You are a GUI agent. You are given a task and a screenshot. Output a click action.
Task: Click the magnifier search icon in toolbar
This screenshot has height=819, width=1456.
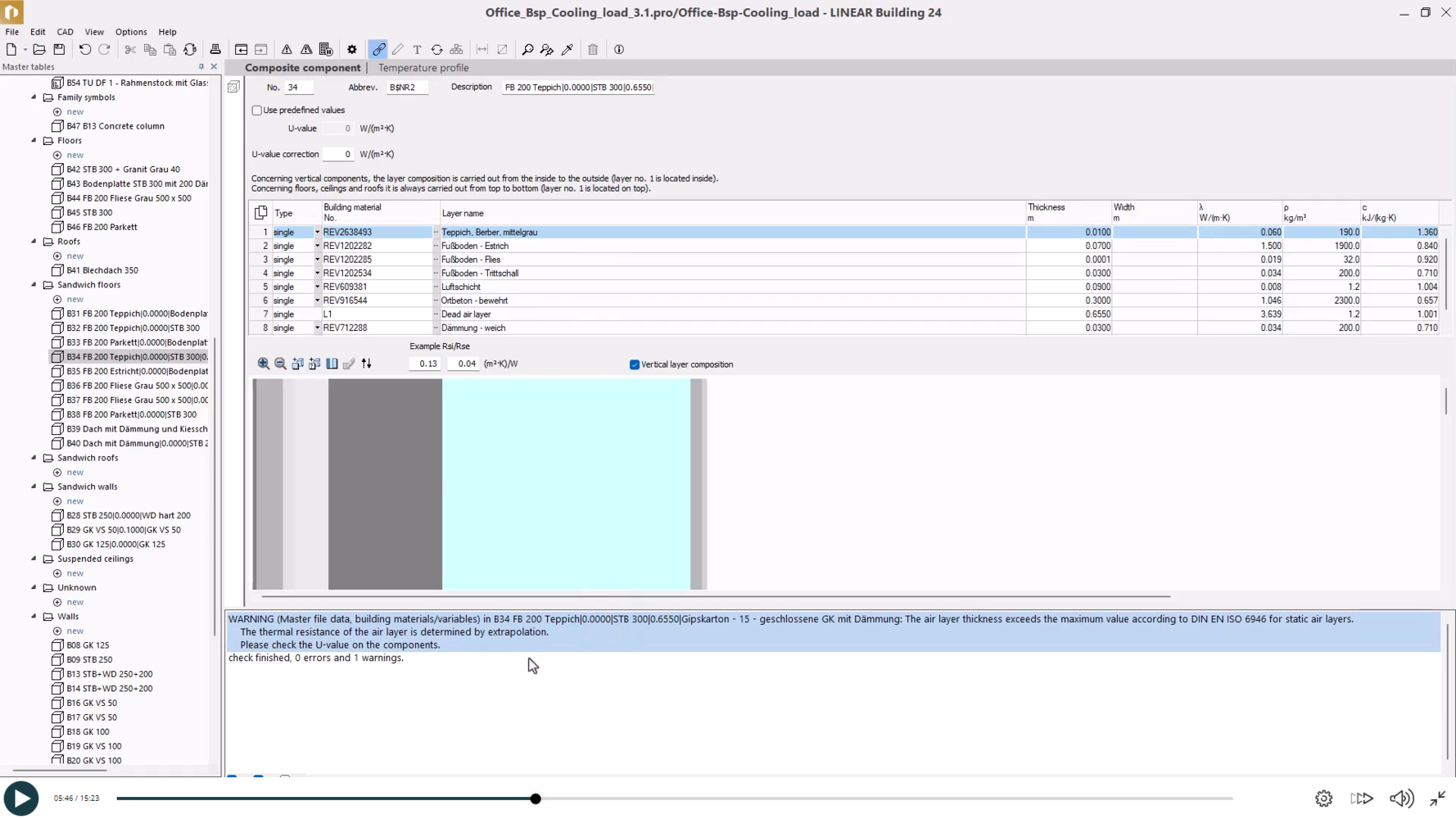(x=527, y=50)
